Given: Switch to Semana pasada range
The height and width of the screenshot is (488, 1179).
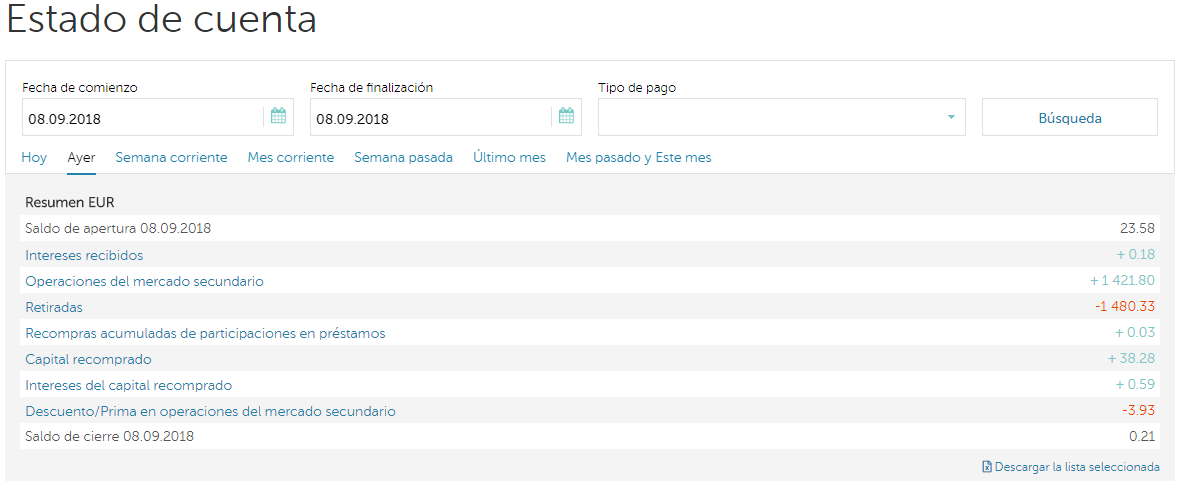Looking at the screenshot, I should (403, 158).
